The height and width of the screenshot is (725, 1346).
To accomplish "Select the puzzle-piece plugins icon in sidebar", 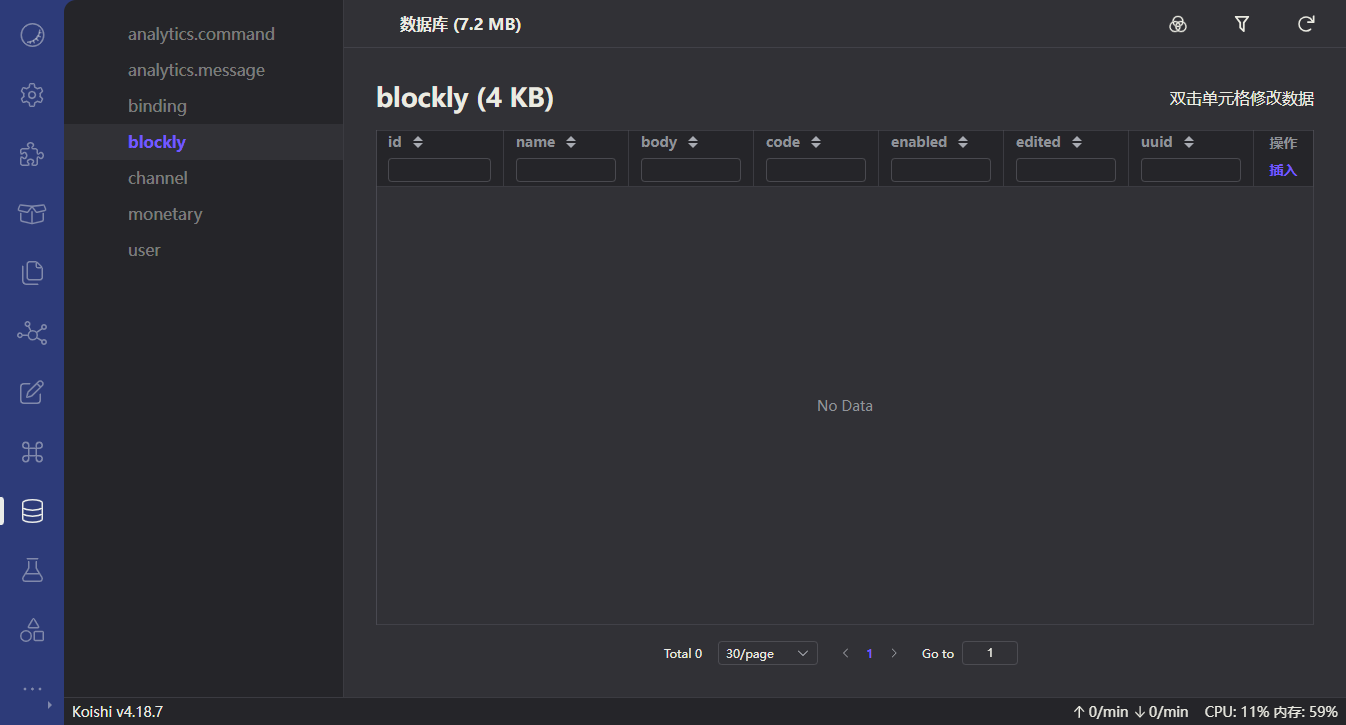I will pyautogui.click(x=32, y=154).
